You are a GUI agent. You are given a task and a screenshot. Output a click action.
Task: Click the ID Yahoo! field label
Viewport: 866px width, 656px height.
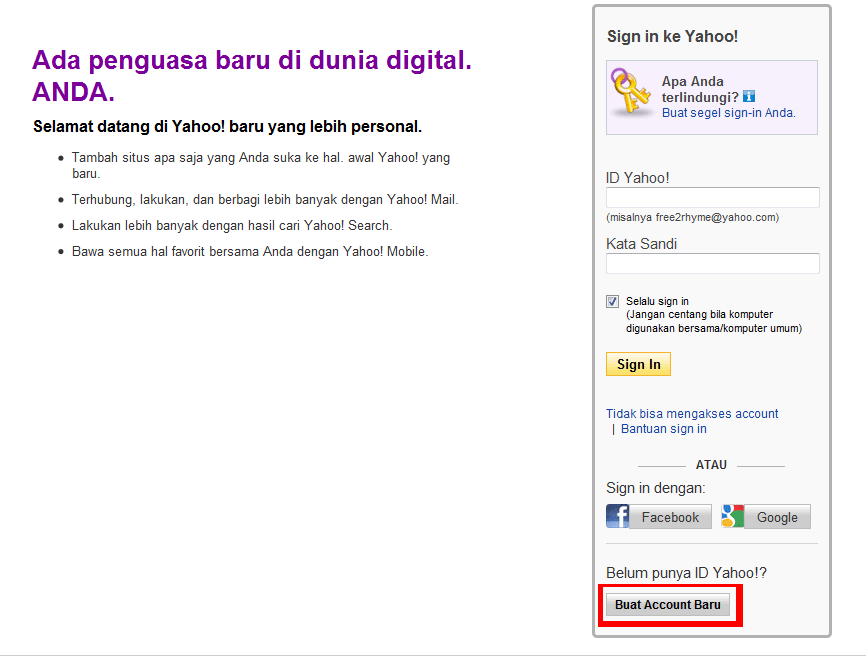click(x=637, y=178)
